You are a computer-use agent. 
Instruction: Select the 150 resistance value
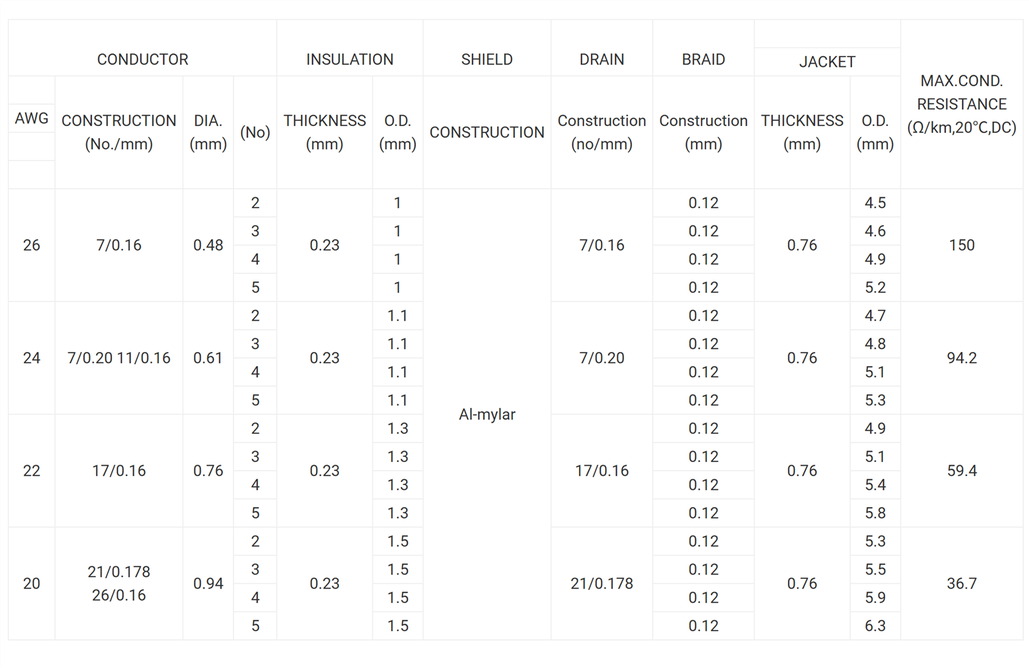tap(961, 245)
